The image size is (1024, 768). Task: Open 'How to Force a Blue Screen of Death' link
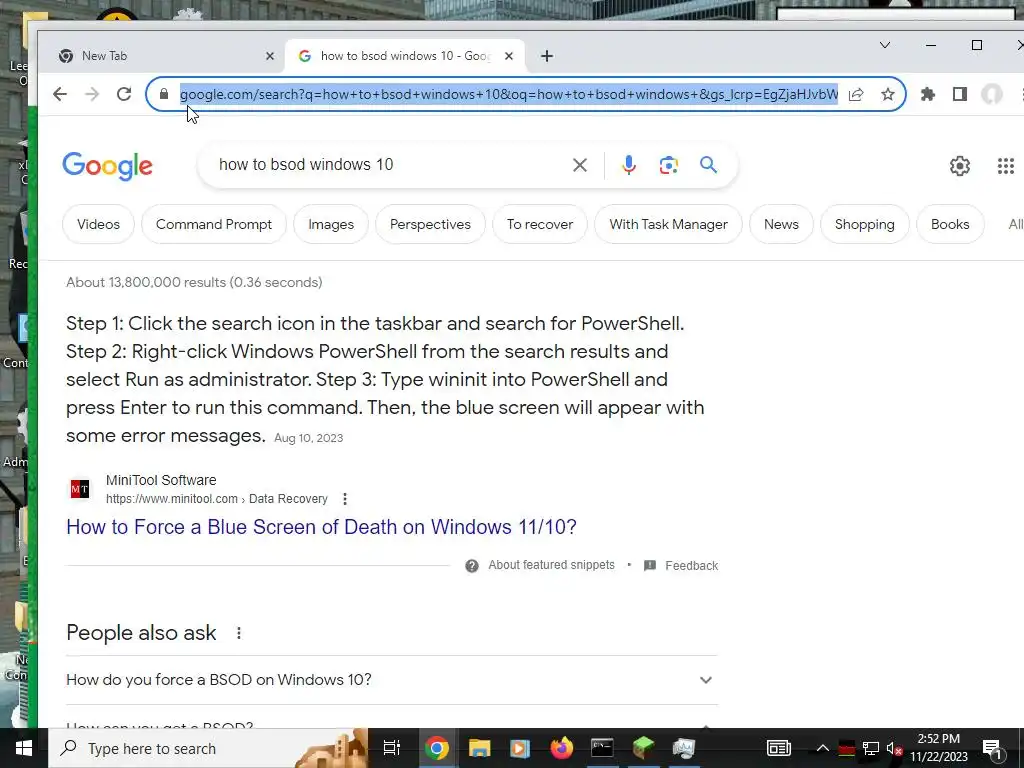point(321,527)
